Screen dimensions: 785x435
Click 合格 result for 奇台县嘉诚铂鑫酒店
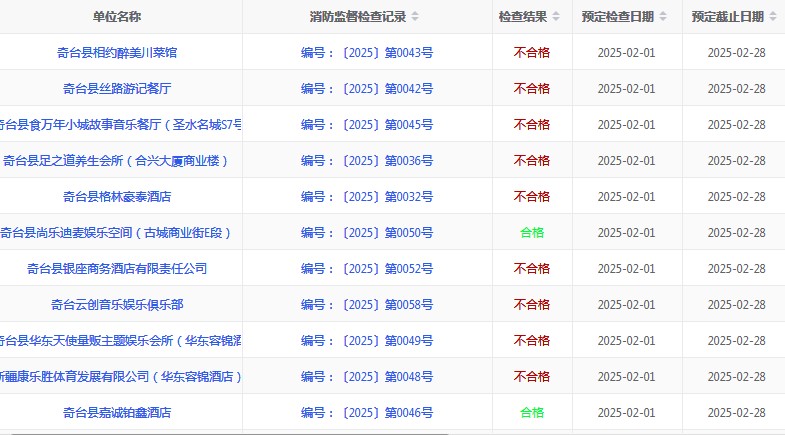coord(532,412)
